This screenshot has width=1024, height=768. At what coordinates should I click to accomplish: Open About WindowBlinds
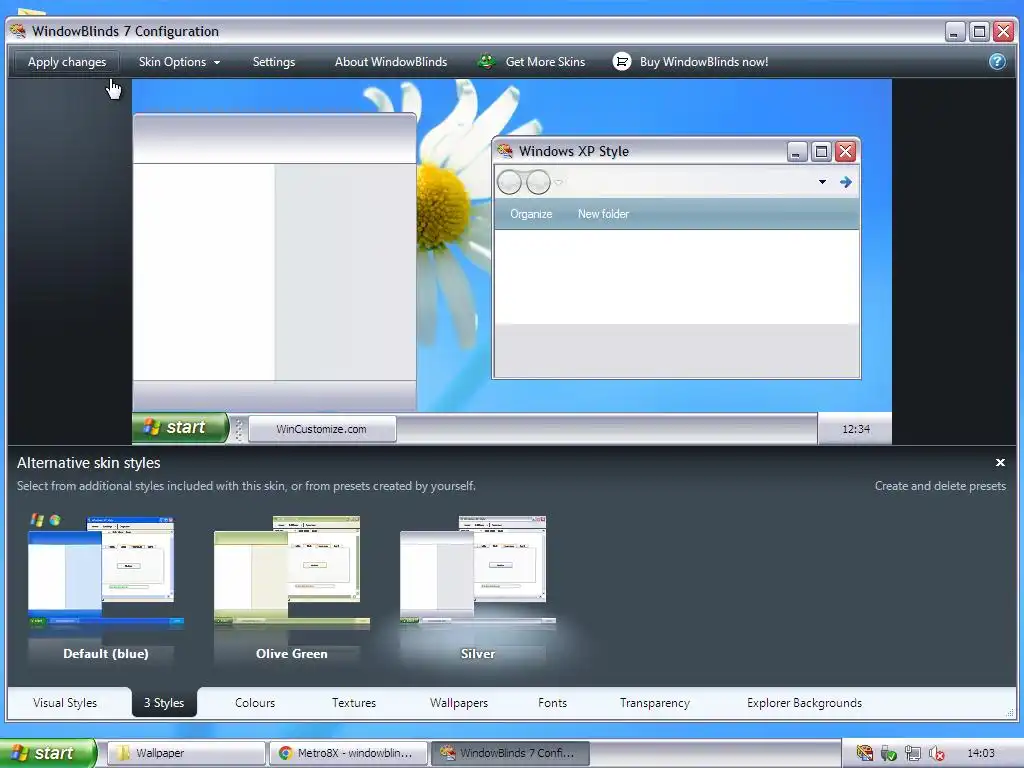click(391, 62)
